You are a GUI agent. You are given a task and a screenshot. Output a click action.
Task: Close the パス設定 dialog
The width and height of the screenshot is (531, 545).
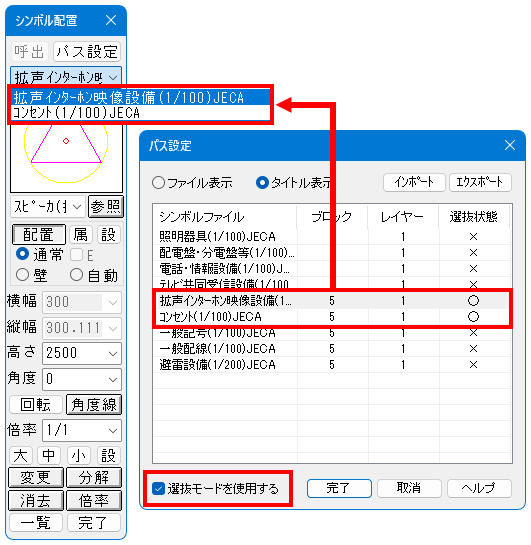[509, 145]
